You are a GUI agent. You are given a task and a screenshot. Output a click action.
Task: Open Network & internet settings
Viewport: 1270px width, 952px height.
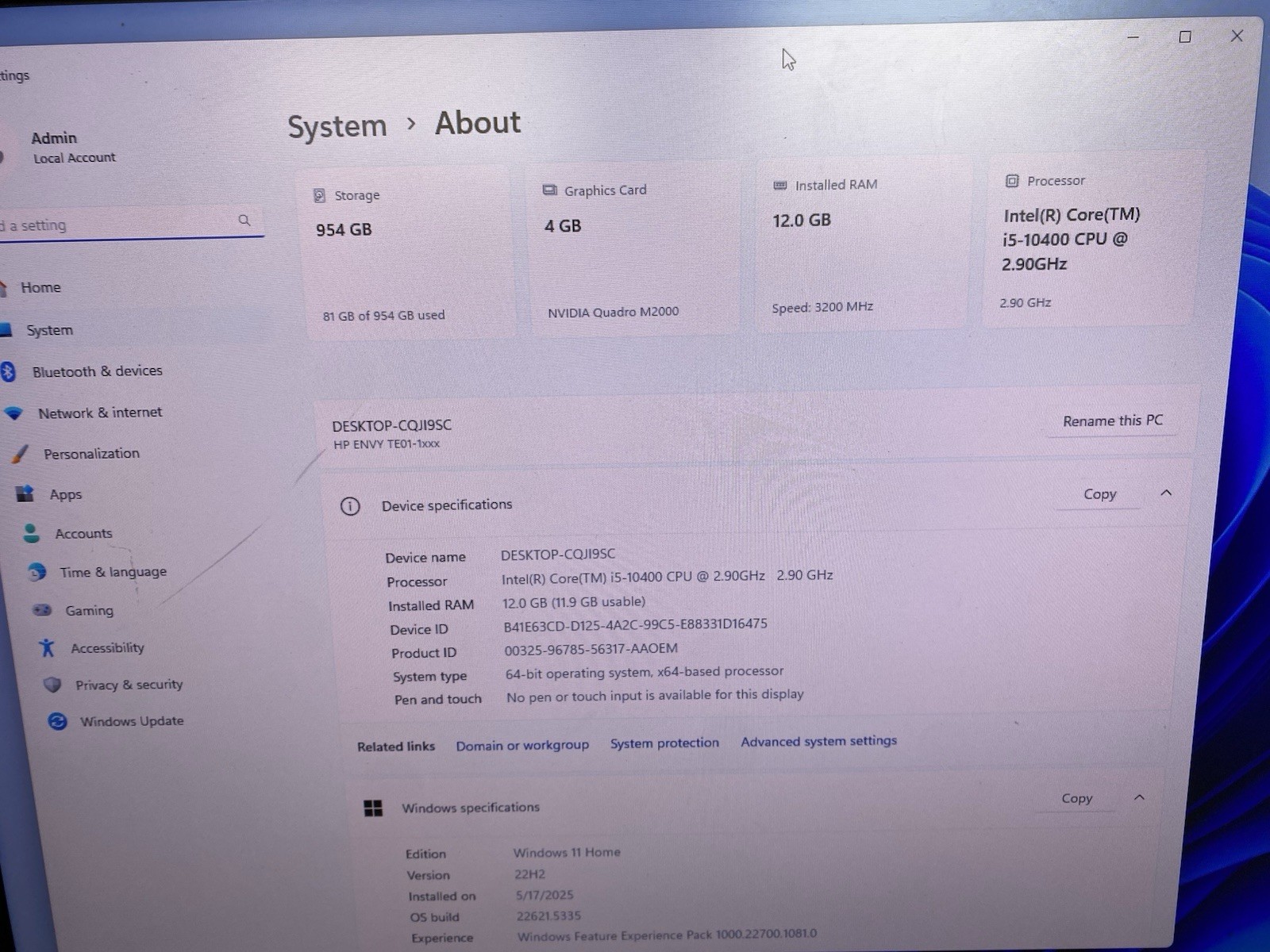coord(100,413)
